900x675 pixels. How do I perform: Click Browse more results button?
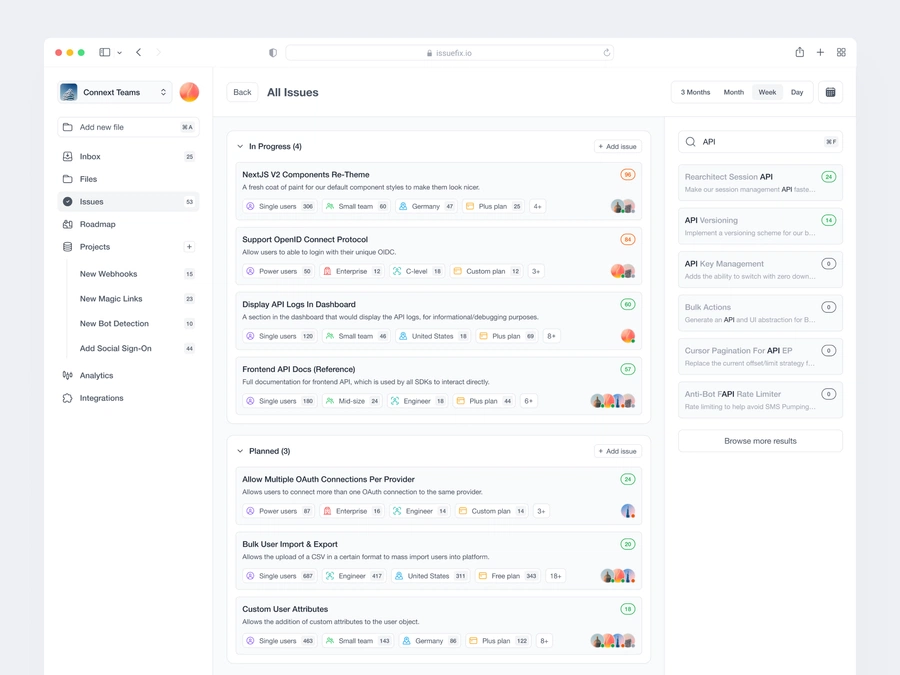pos(760,441)
